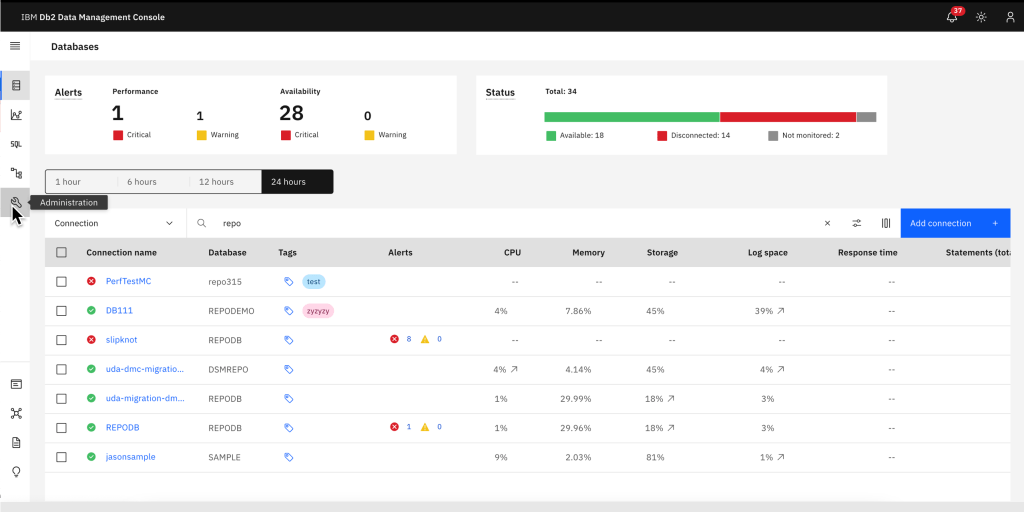Click the red Disconnected segment in status bar

[787, 117]
